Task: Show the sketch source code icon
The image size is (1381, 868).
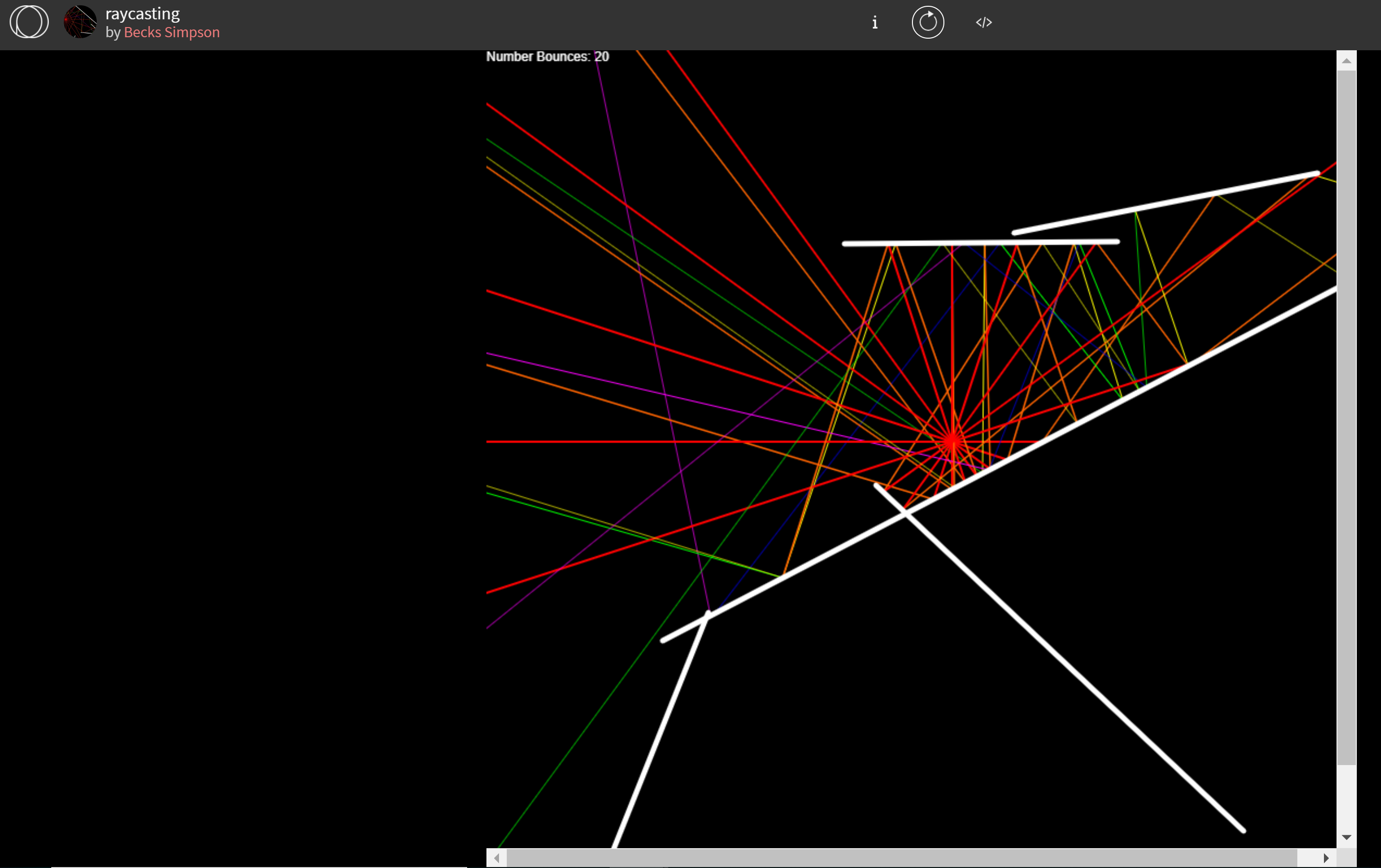Action: click(x=984, y=22)
